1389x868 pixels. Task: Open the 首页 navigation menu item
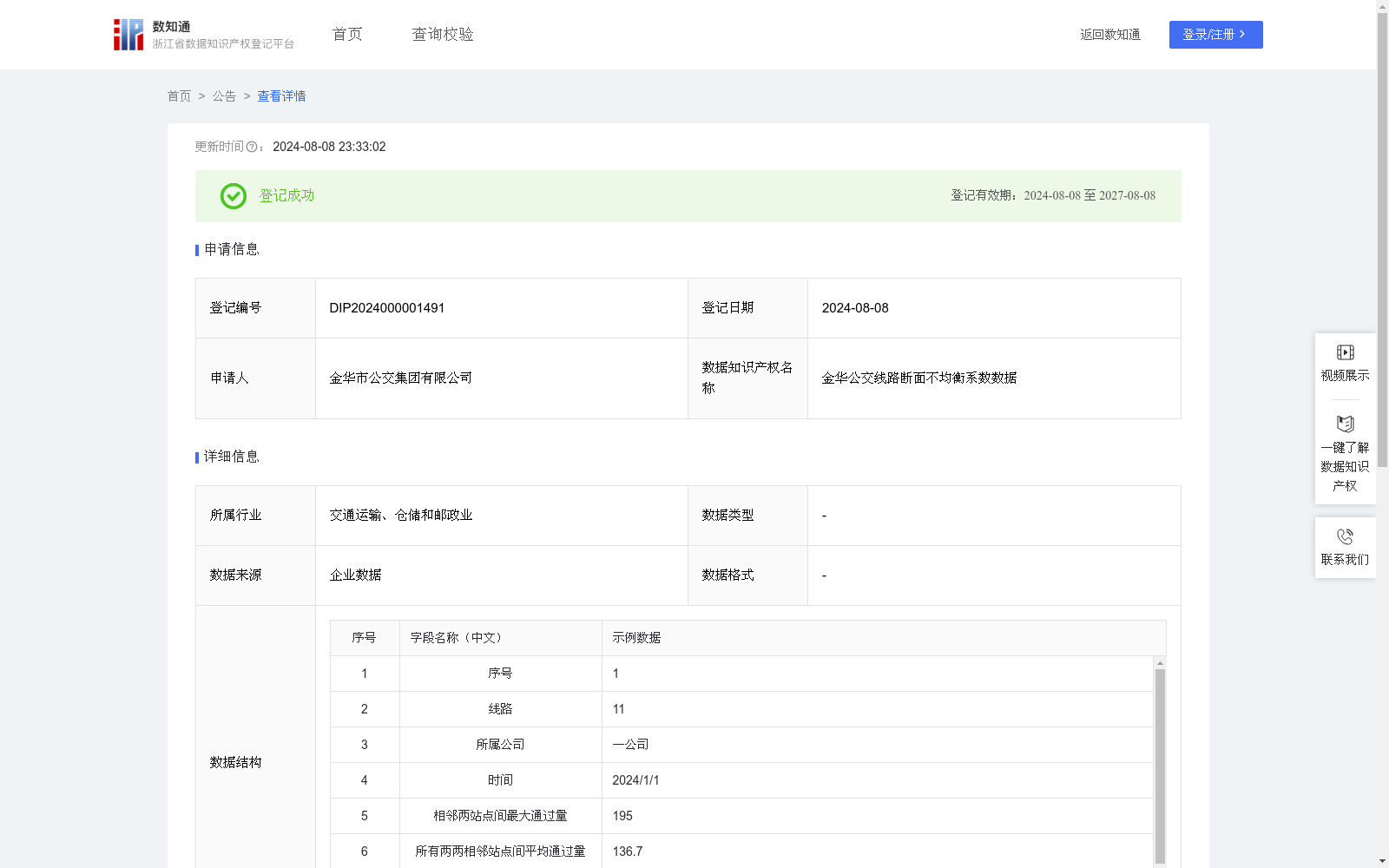click(347, 35)
